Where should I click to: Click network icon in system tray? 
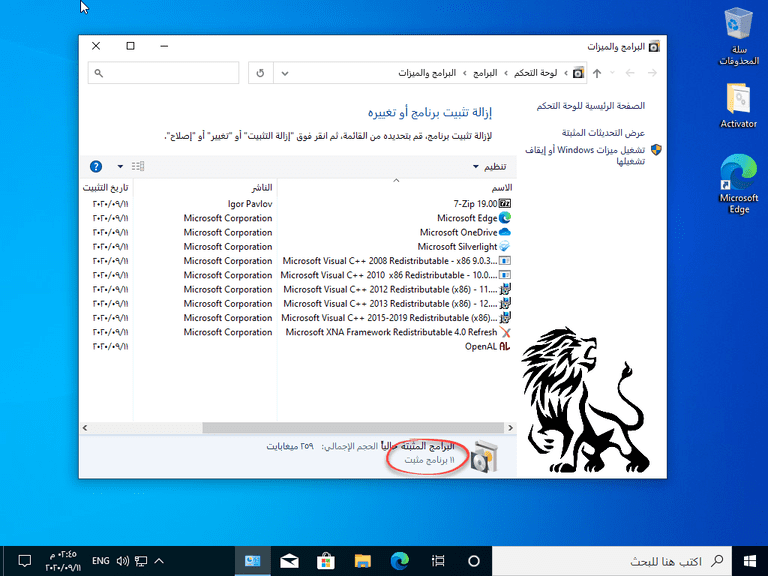[141, 561]
